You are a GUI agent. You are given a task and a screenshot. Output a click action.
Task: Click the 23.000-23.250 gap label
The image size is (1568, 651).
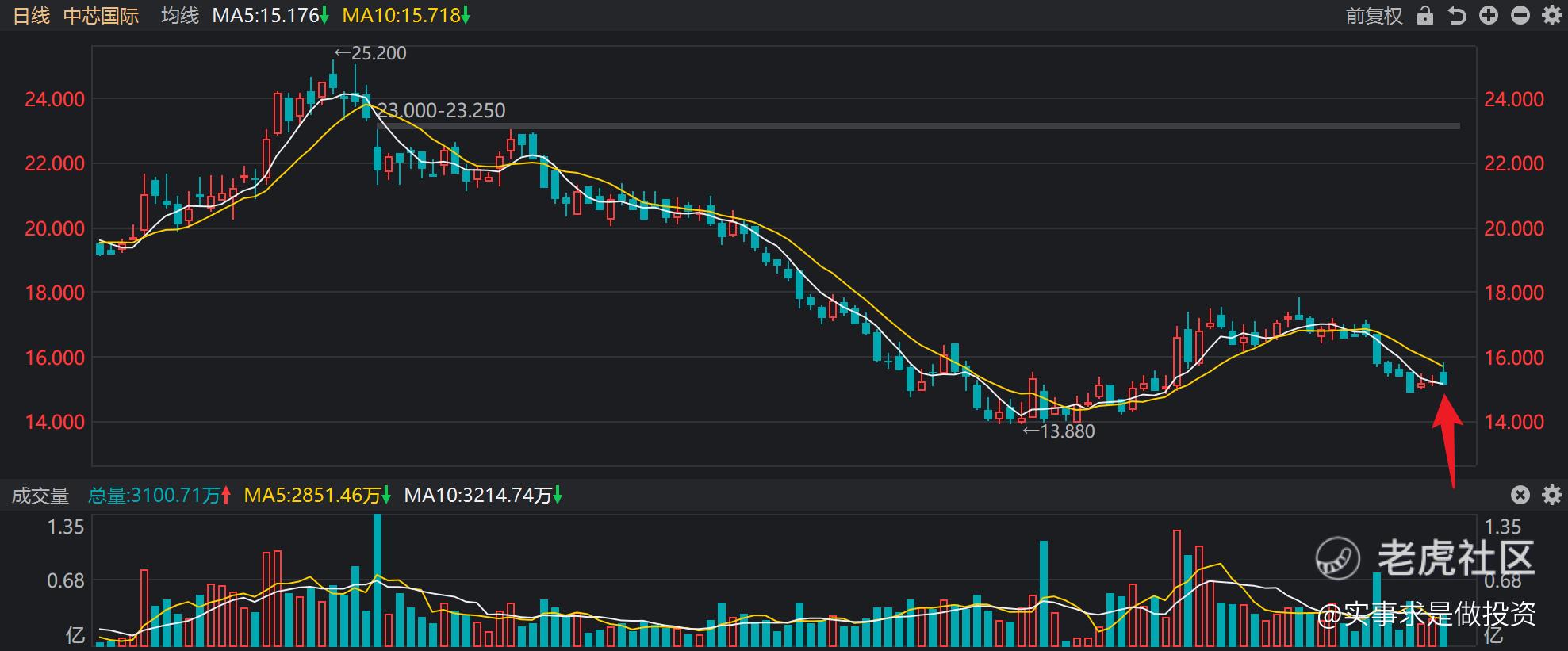coord(441,110)
